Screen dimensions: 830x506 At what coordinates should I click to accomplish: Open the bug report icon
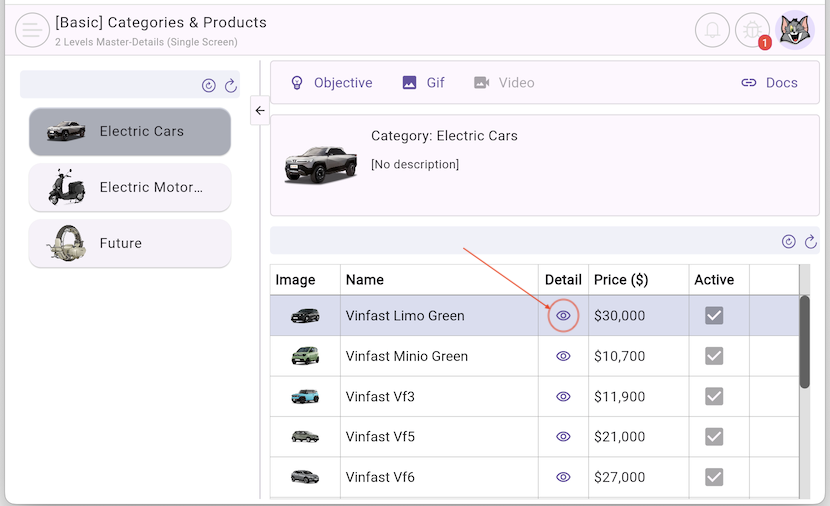pos(752,30)
